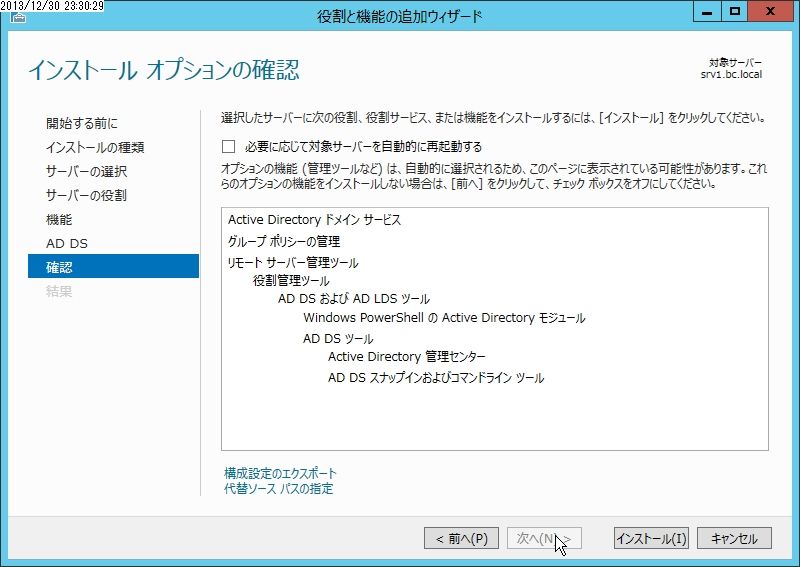Click リモート サーバー管理ツール in list

(293, 263)
